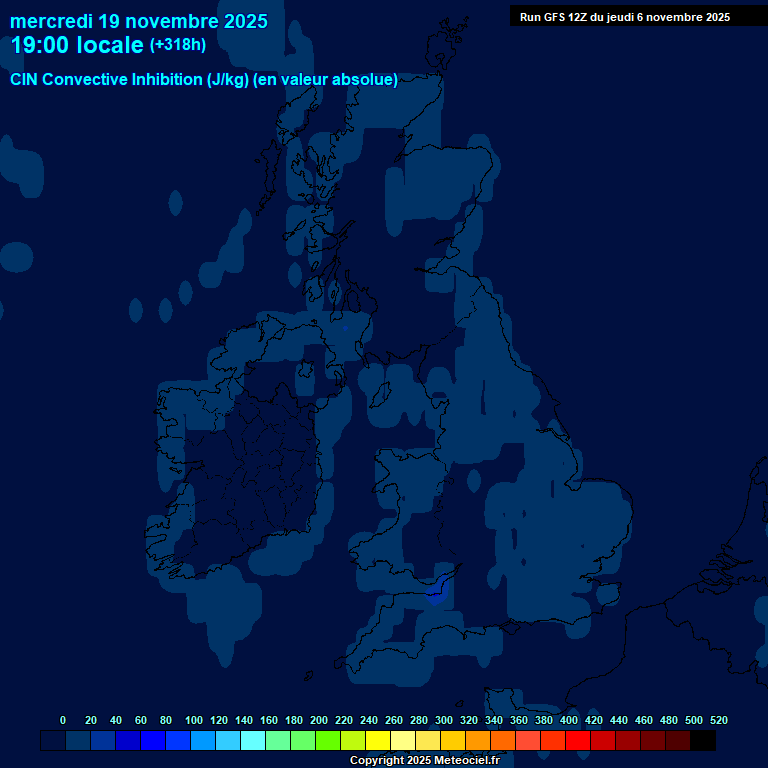
Task: Click the small blue dot in southwest Scotland
Action: pos(345,327)
